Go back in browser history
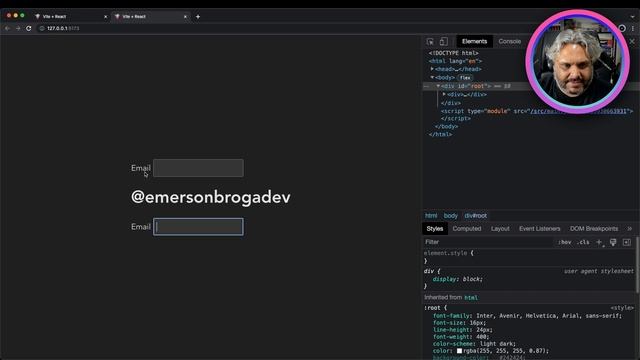Screen dimensions: 640x360 coord(7,28)
